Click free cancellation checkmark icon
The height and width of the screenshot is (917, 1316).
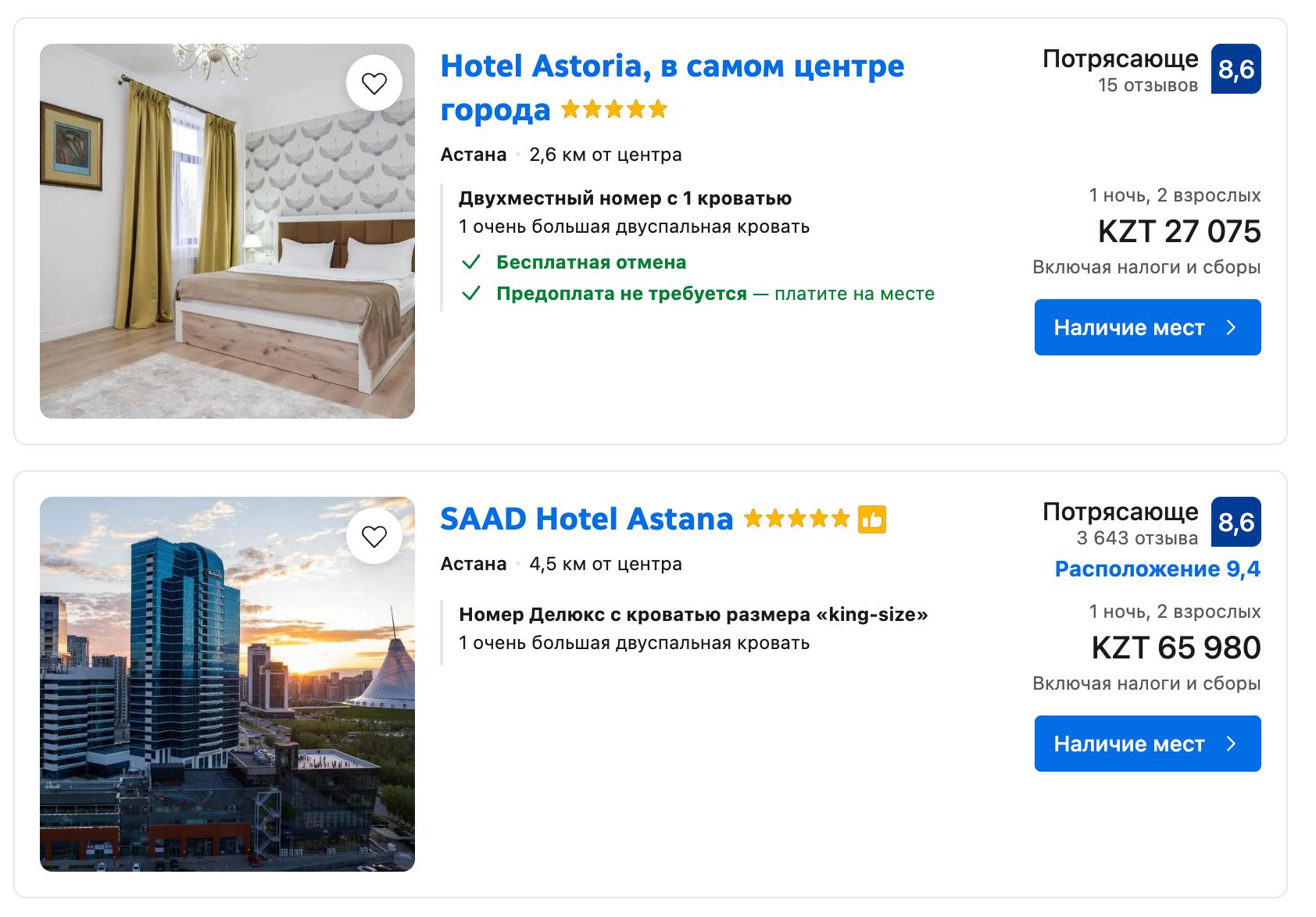[470, 262]
